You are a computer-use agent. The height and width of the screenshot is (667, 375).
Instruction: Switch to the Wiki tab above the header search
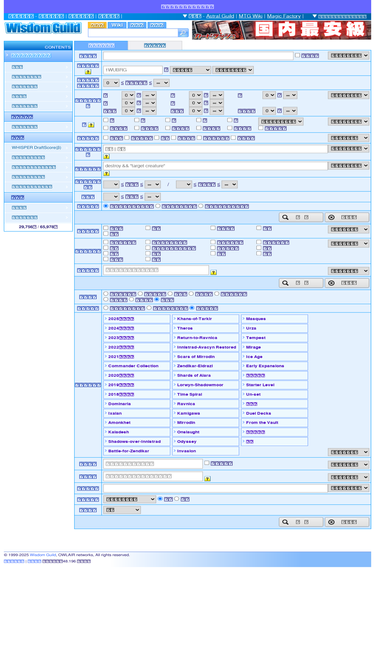click(x=117, y=25)
